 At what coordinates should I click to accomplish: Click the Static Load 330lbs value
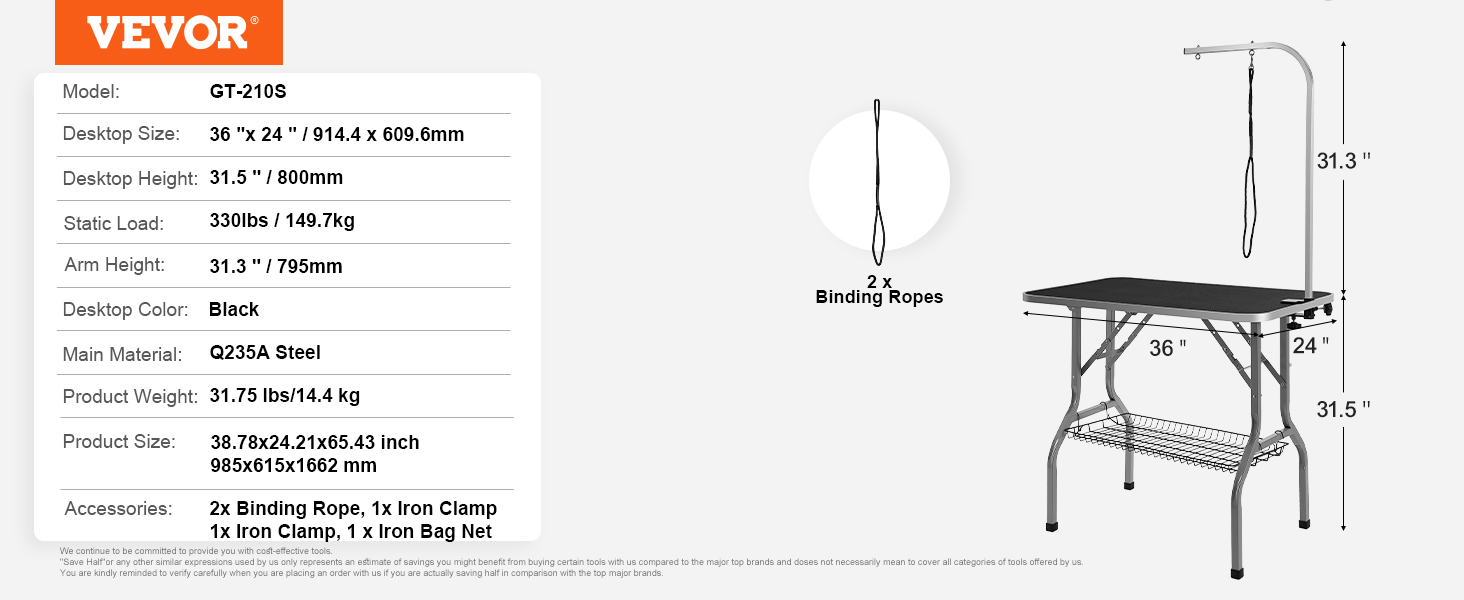click(x=282, y=221)
